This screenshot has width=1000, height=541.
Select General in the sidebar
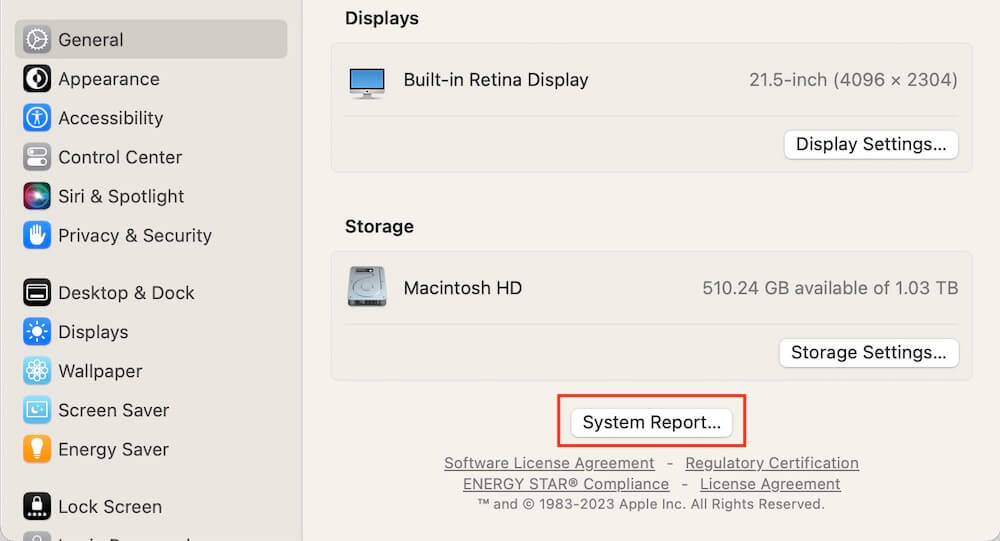coord(151,40)
